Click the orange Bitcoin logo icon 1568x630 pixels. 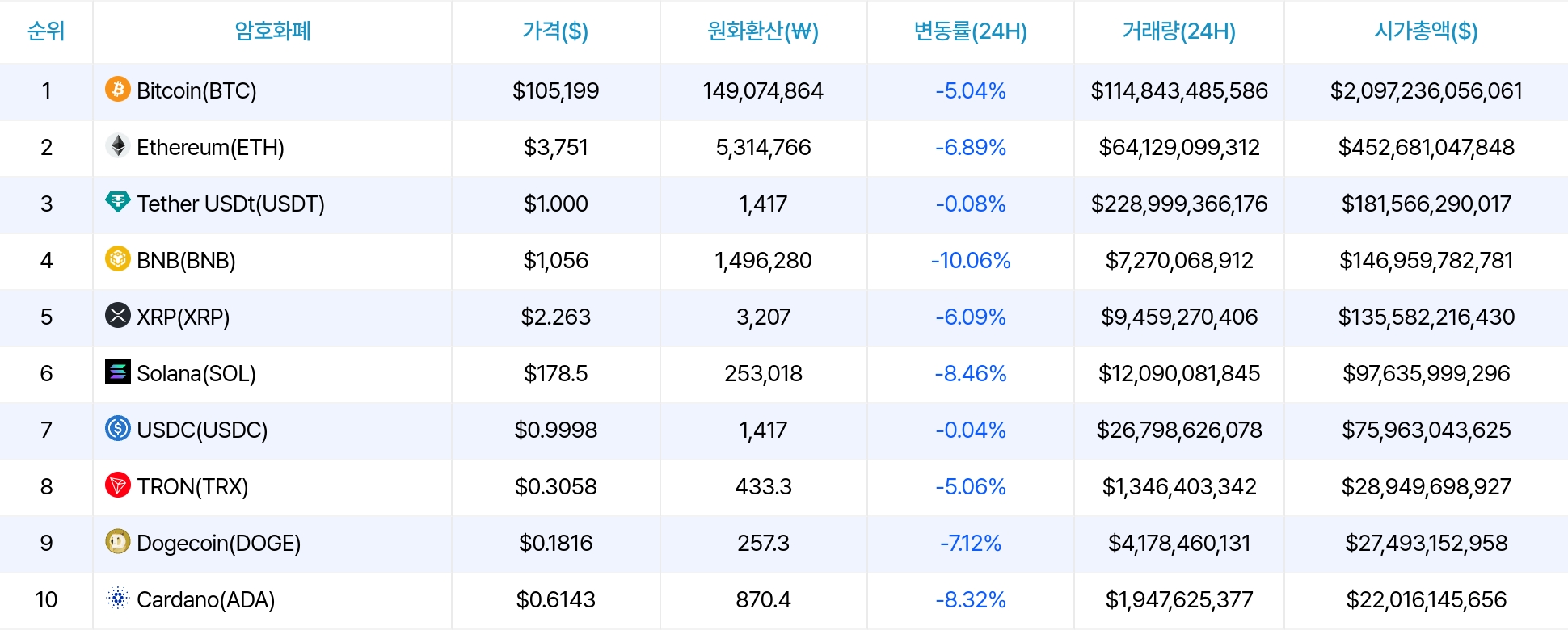(x=118, y=89)
